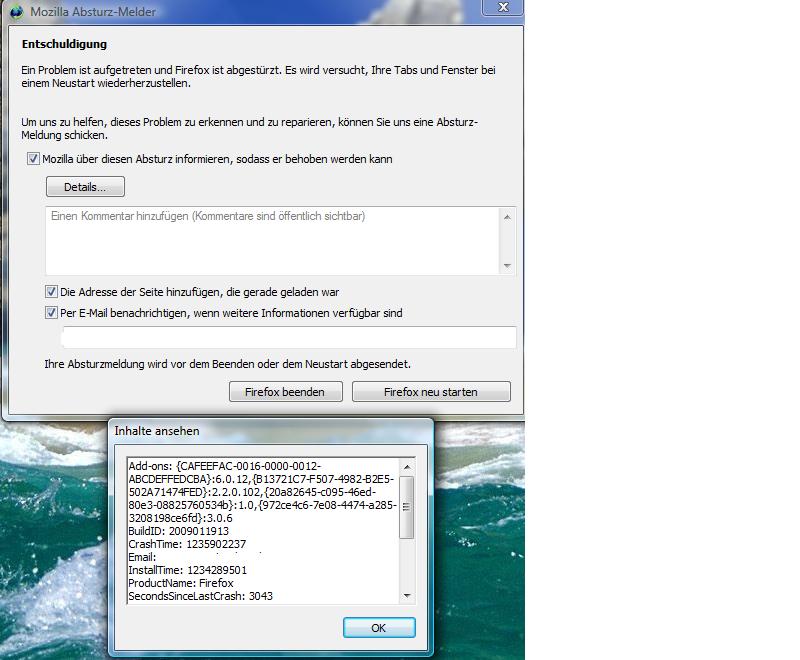
Task: Focus the e-mail address input field
Action: pos(289,338)
